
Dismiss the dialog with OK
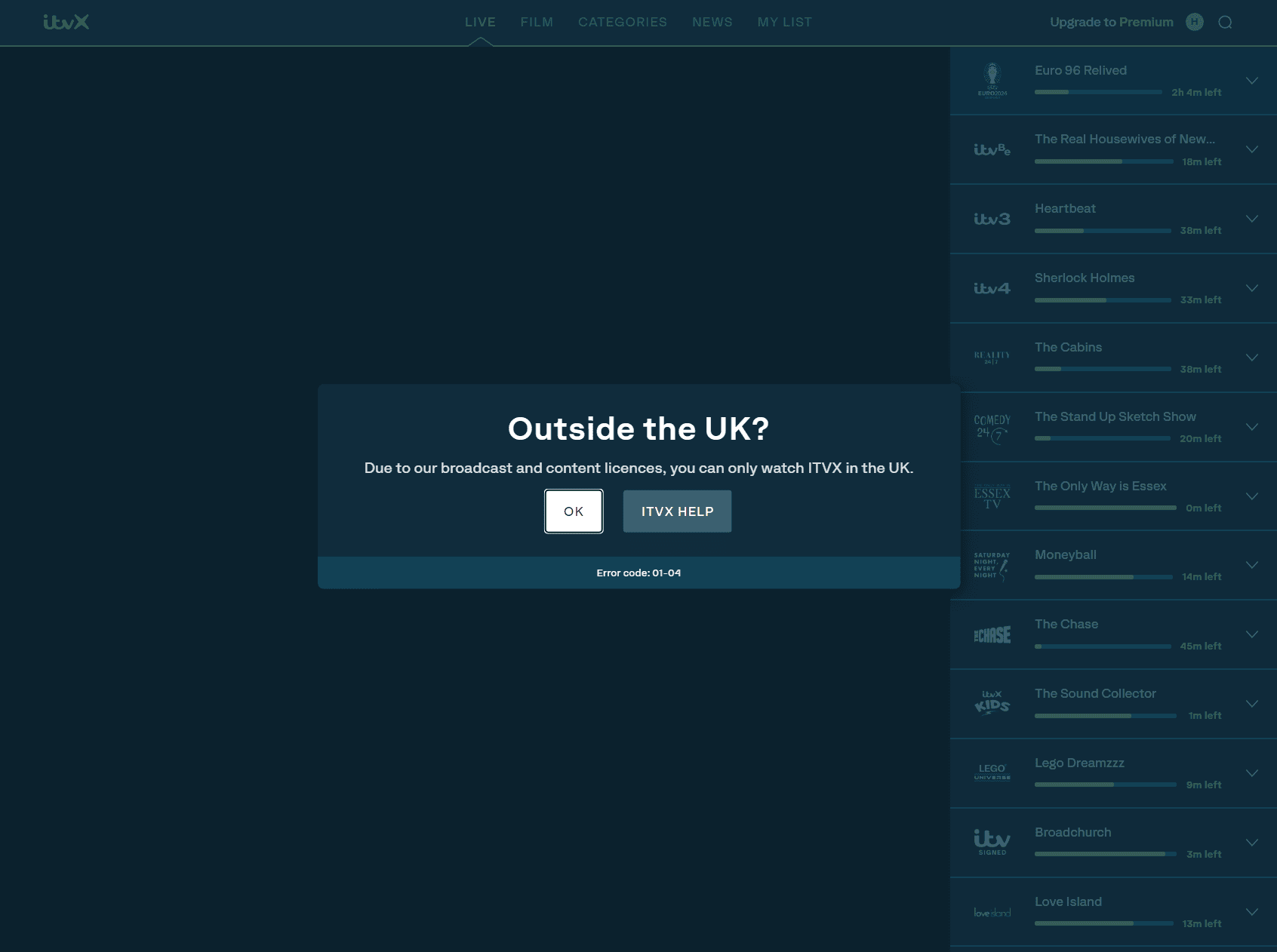[574, 511]
